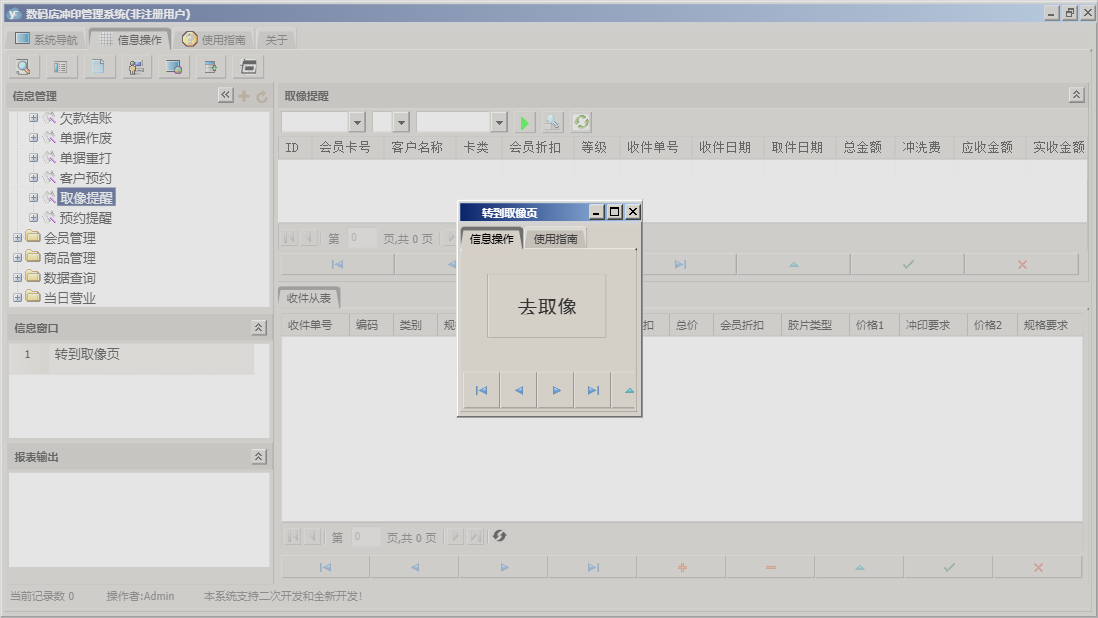
Task: Go to first record in 转到取像页 dialog
Action: click(481, 391)
